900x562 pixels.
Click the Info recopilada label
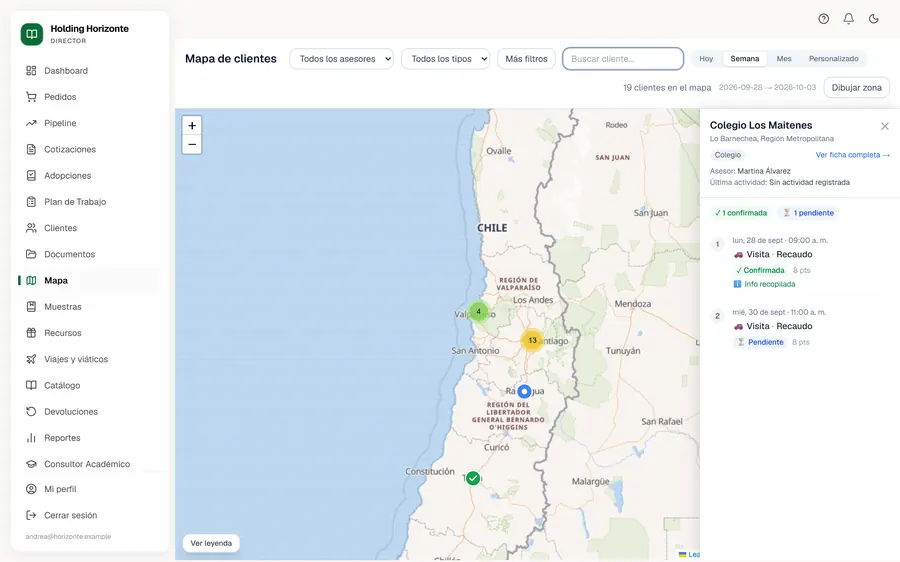(x=765, y=284)
